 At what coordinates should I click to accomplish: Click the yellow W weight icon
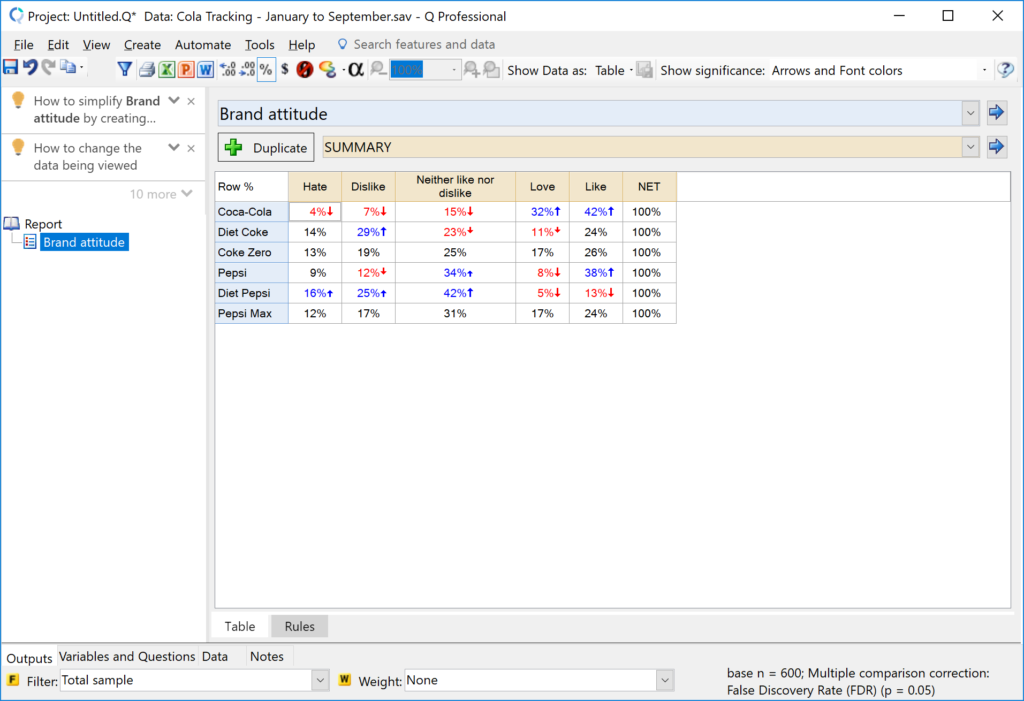pos(345,679)
